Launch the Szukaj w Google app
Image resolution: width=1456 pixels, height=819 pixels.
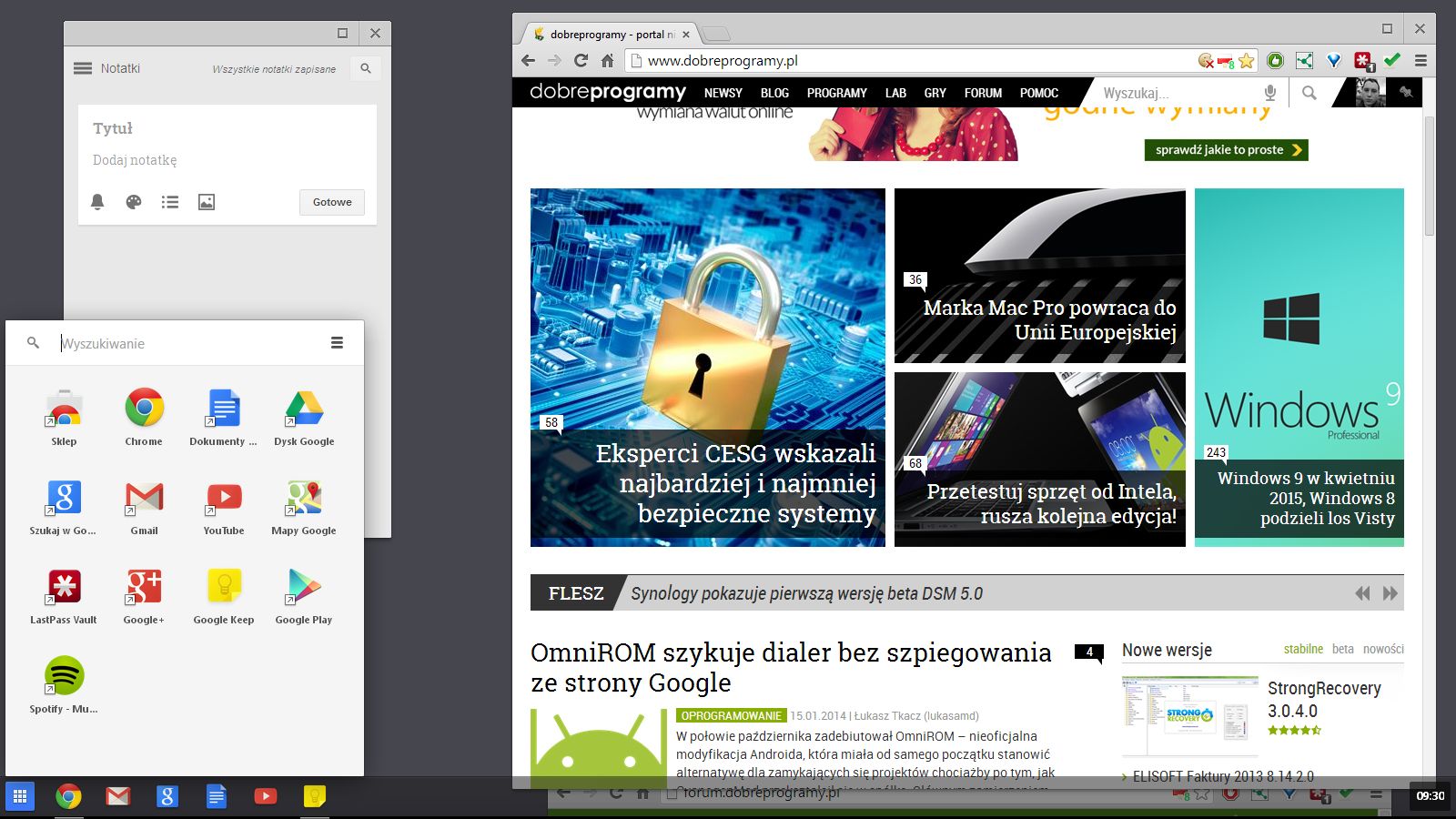pos(64,507)
